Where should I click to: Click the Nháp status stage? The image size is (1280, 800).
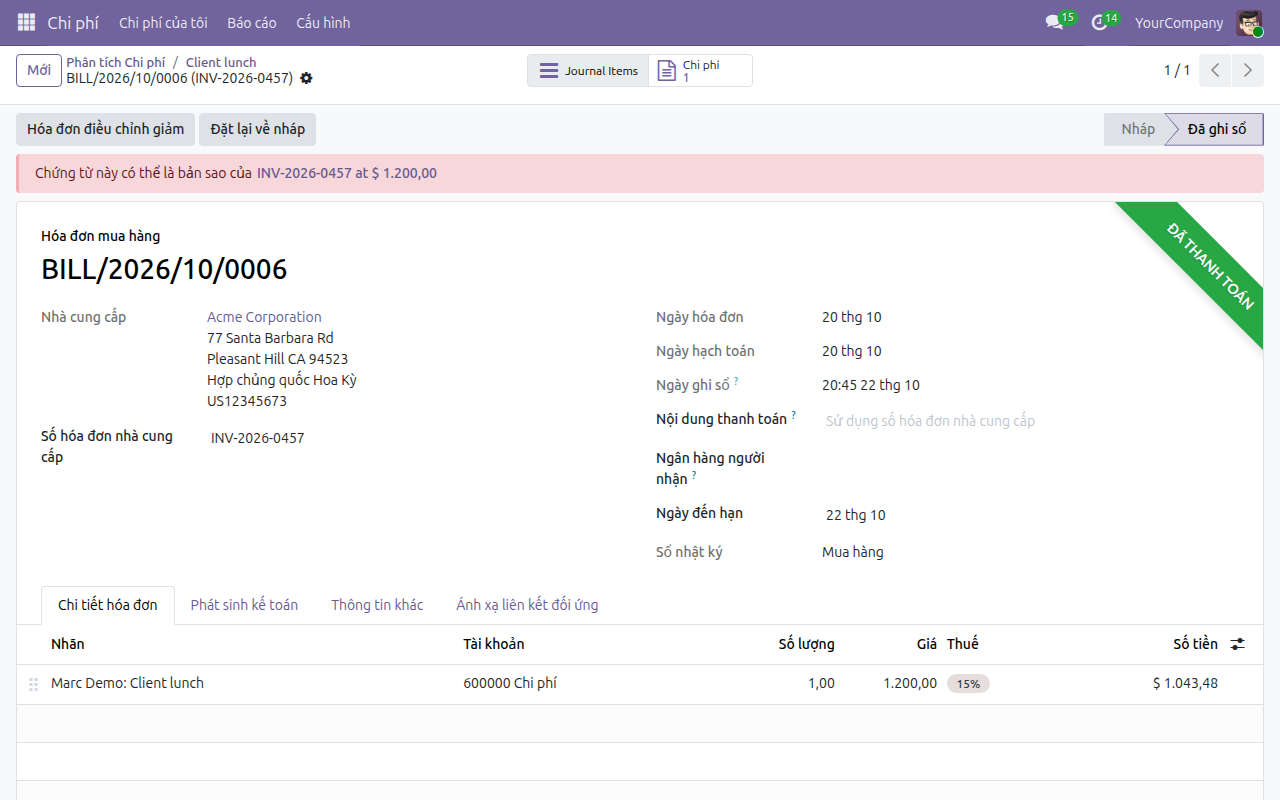1137,129
